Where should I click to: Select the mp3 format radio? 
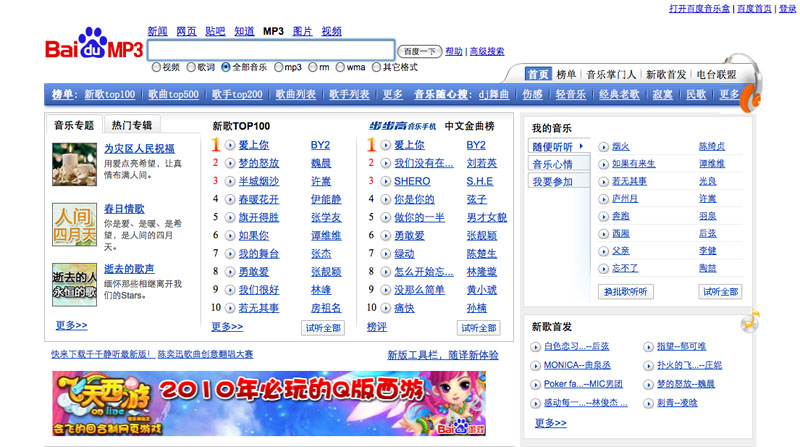pos(278,67)
